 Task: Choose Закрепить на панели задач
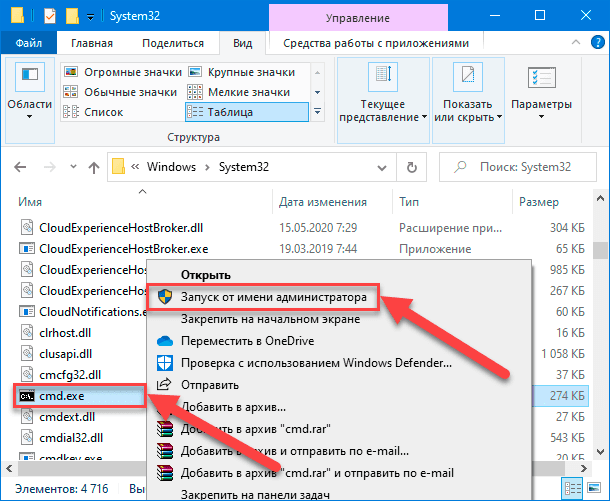(x=338, y=494)
